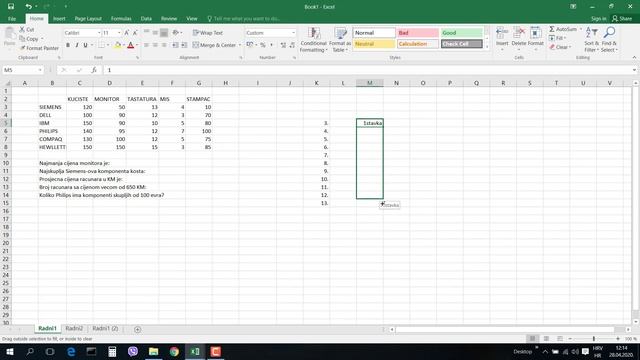Screen dimensions: 640x360
Task: Switch to the Data tab
Action: 146,18
